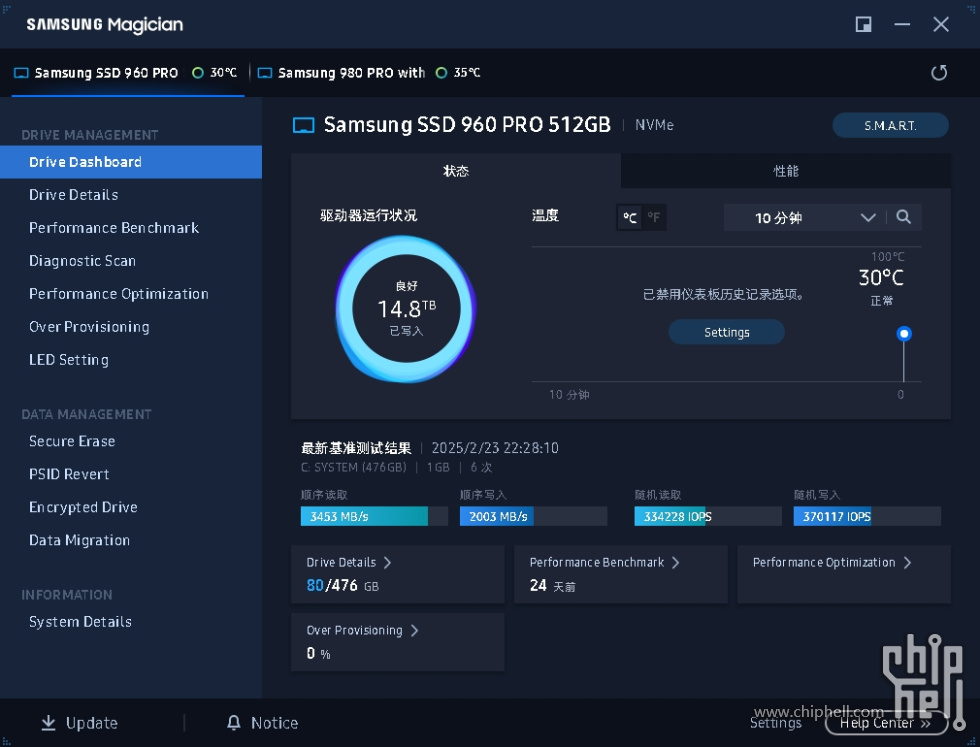Select the Samsung 980 PRO drive tab
This screenshot has height=747, width=980.
[370, 73]
